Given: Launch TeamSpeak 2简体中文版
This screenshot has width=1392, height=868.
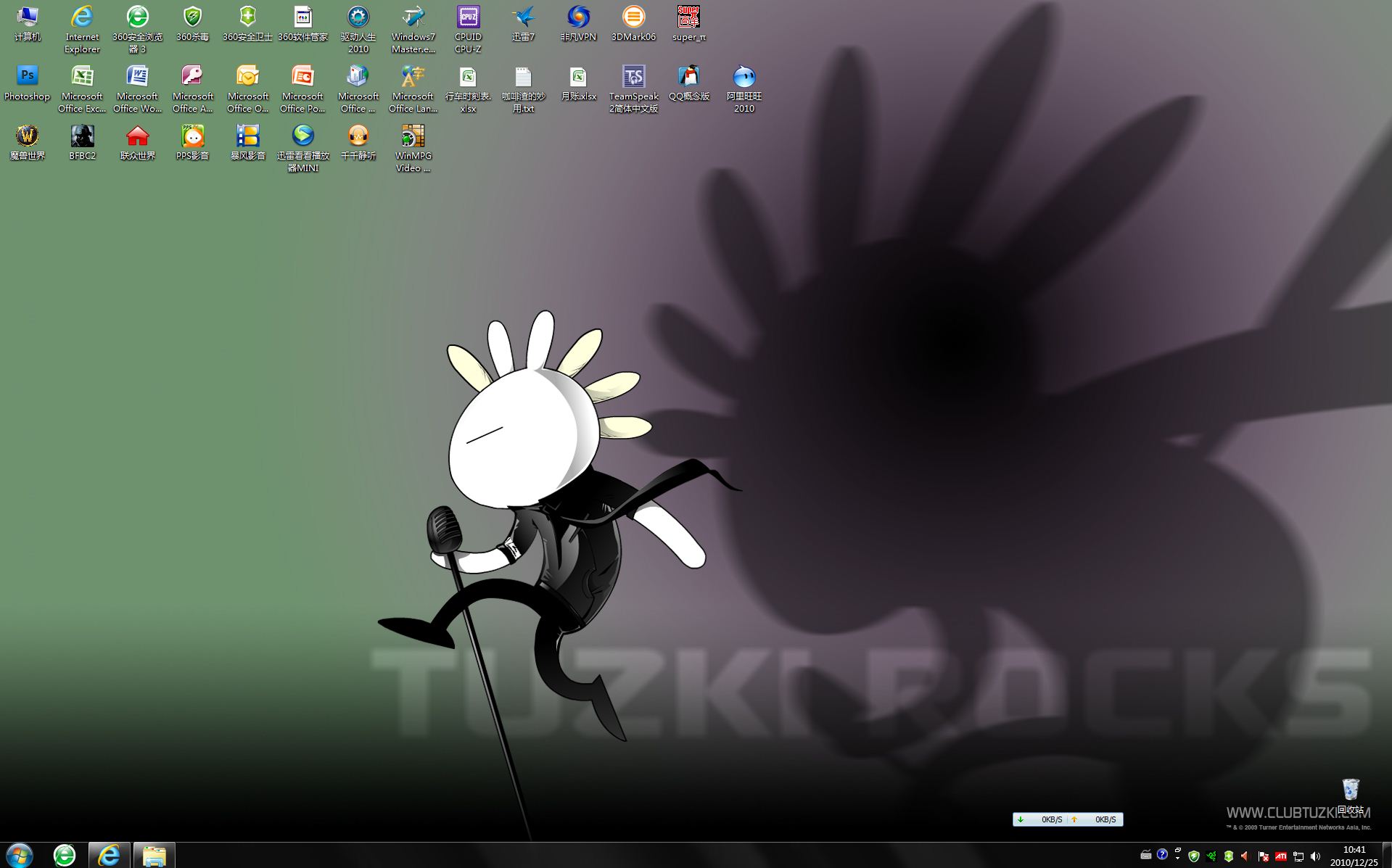Looking at the screenshot, I should (x=633, y=89).
